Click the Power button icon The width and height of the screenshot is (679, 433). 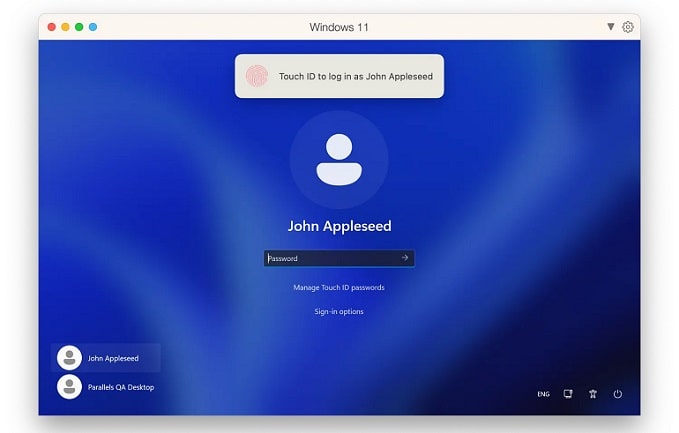click(618, 394)
